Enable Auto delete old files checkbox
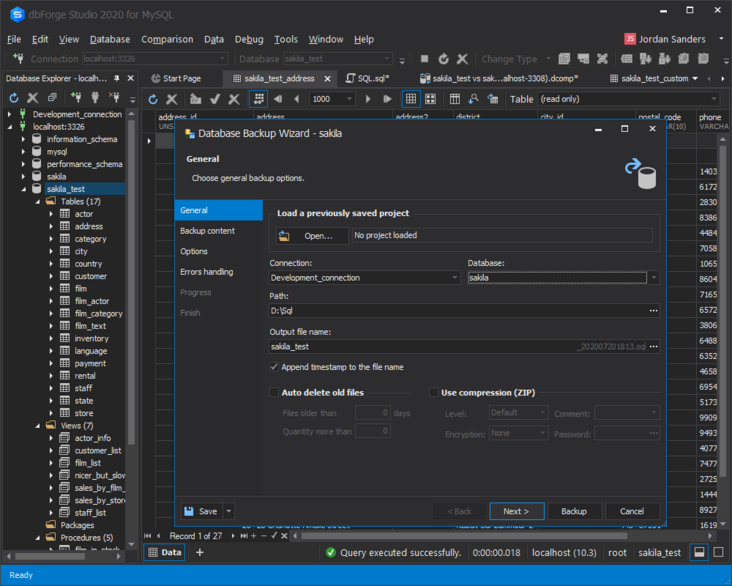Viewport: 732px width, 586px height. tap(275, 393)
